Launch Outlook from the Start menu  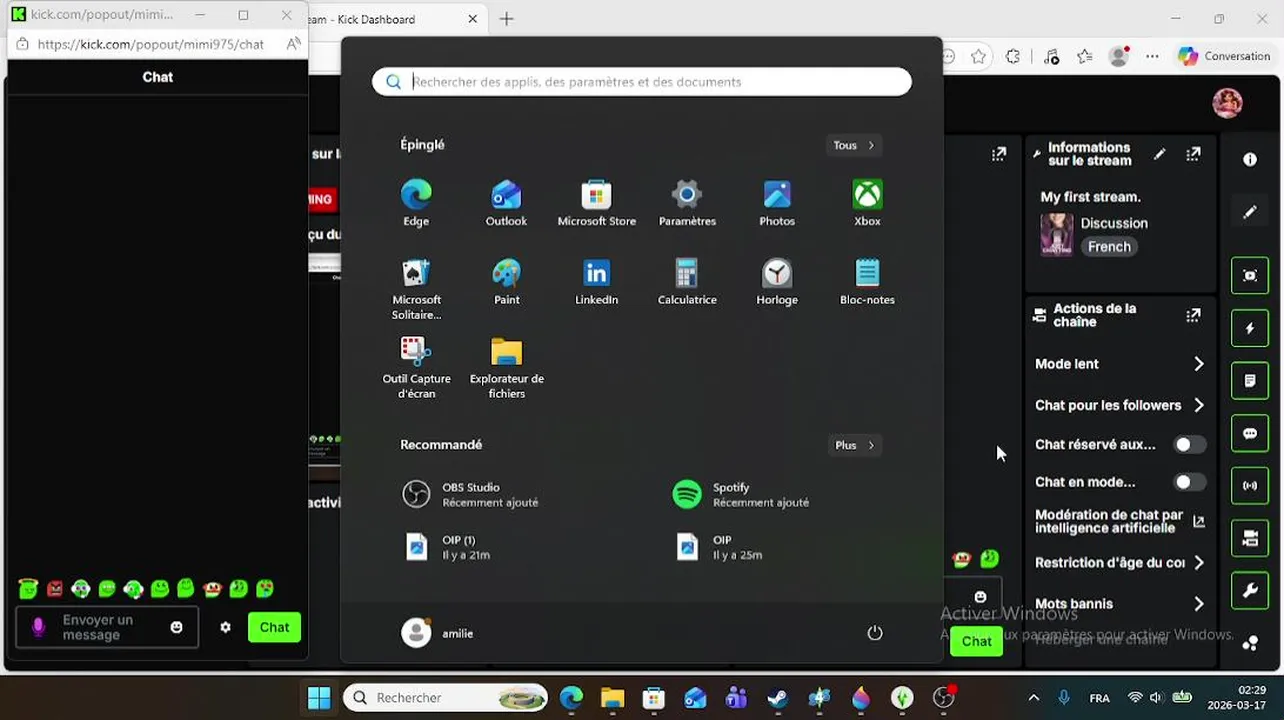(506, 203)
